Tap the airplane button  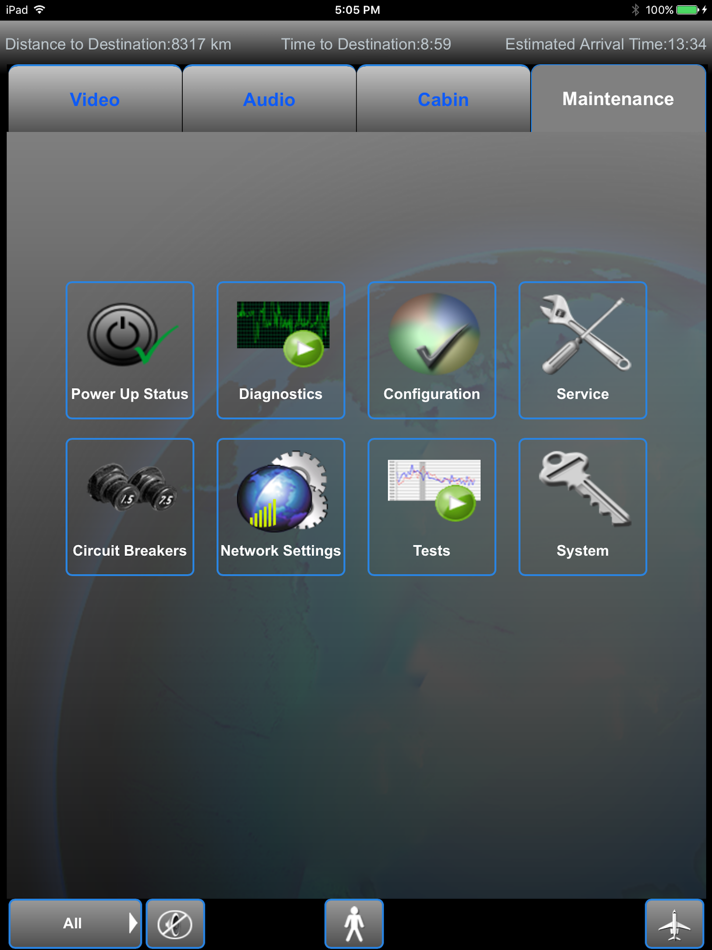point(674,923)
